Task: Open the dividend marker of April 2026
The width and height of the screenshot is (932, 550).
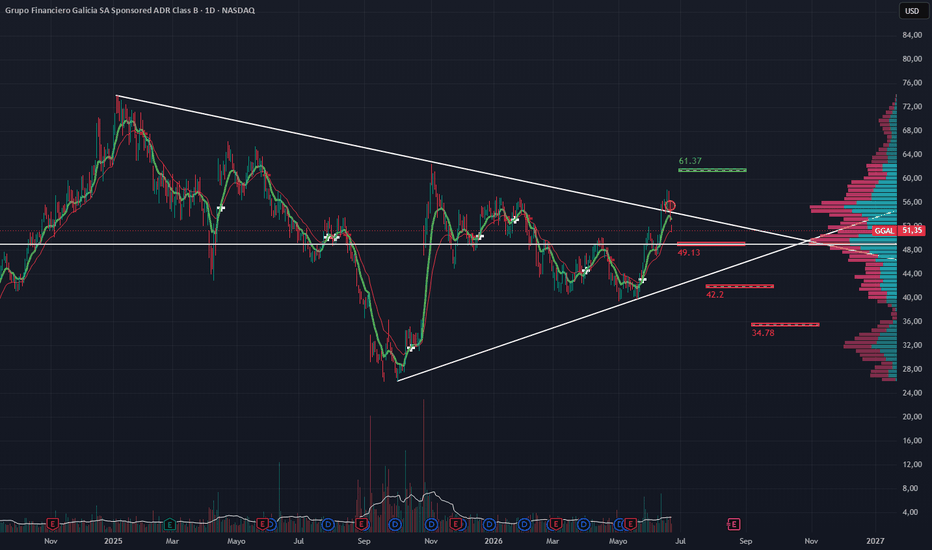Action: point(584,524)
